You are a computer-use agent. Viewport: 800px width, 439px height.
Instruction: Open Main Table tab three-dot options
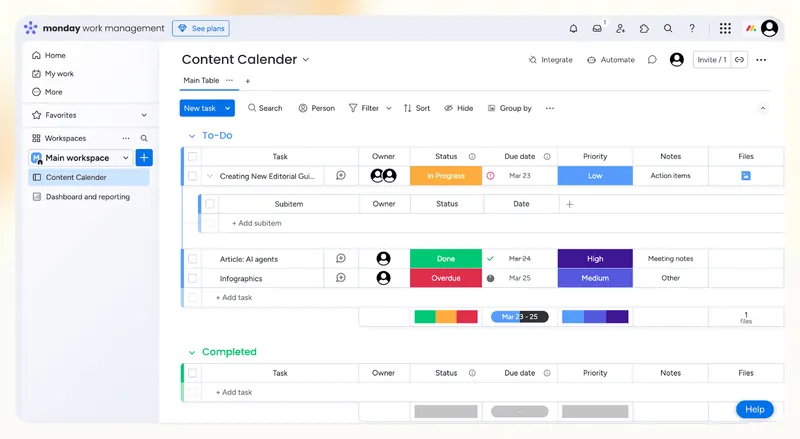230,81
